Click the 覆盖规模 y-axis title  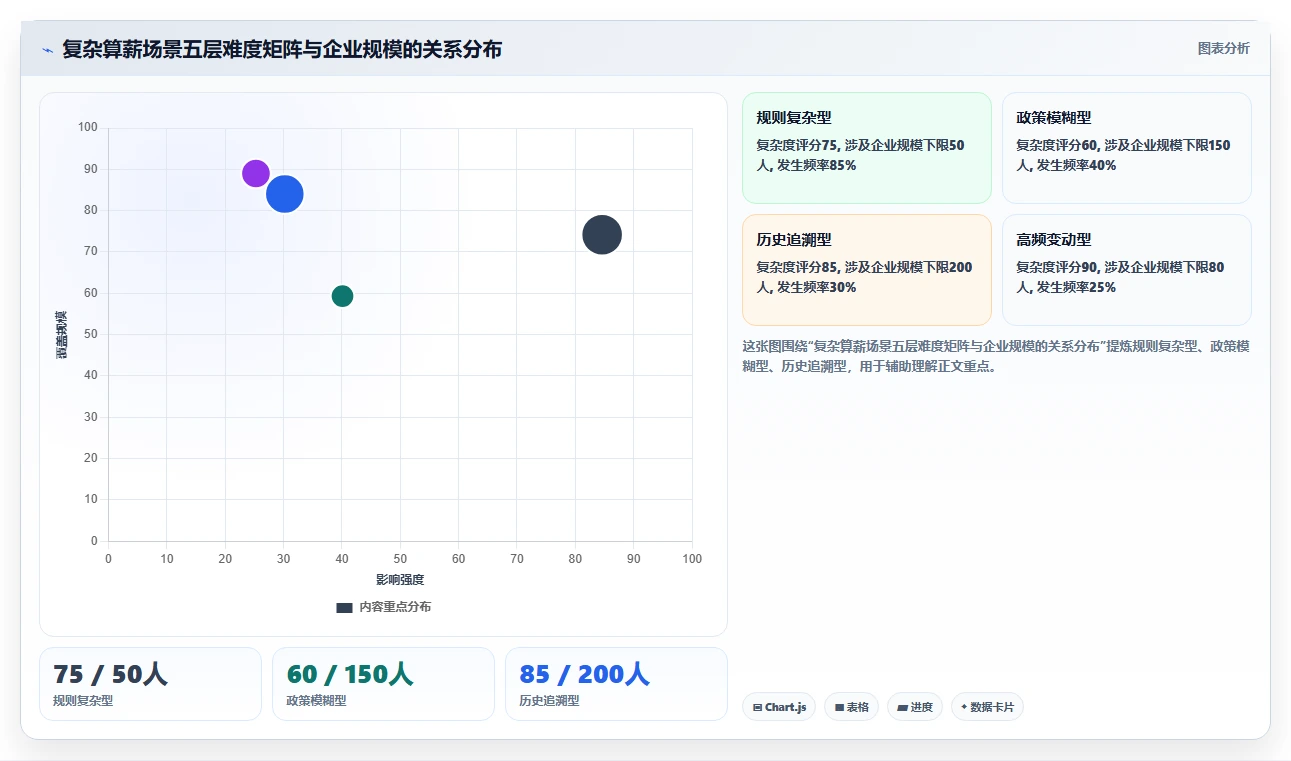(x=61, y=334)
